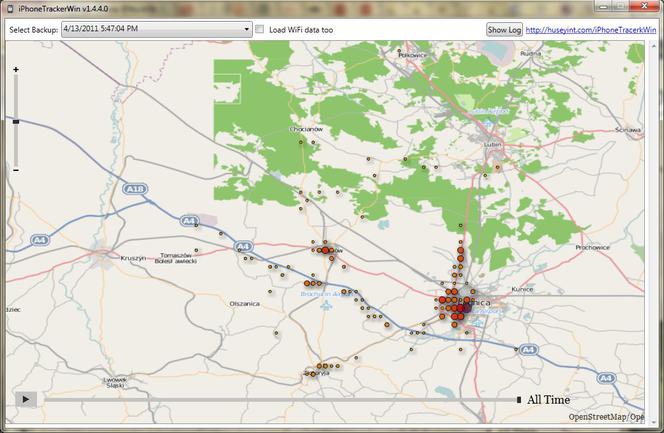This screenshot has width=664, height=433.
Task: Click the airport icon near Brochocin
Action: tap(326, 305)
